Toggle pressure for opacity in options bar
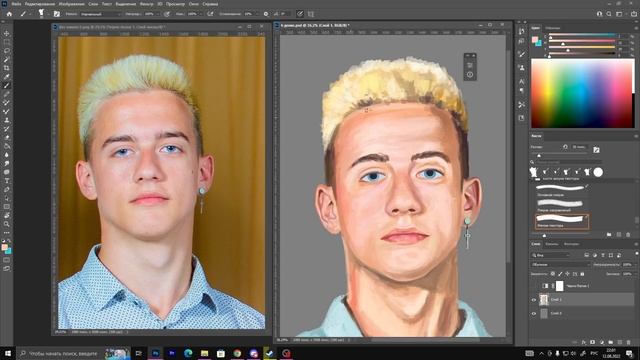640x360 pixels. point(167,14)
